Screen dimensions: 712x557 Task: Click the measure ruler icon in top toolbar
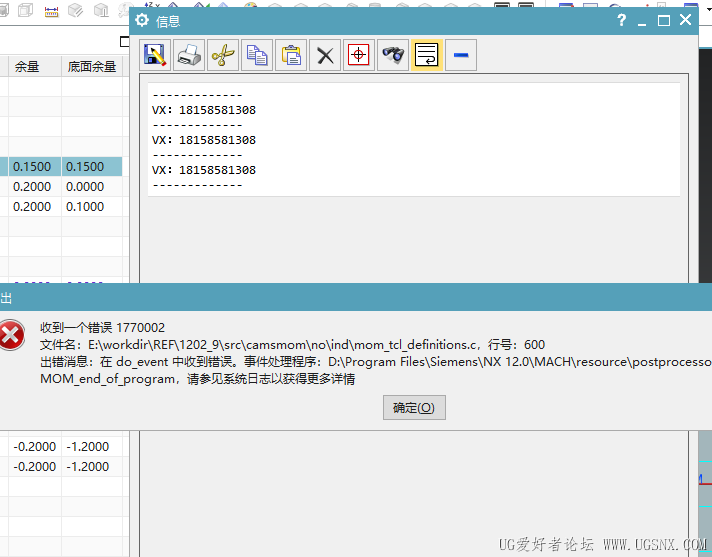tap(51, 11)
